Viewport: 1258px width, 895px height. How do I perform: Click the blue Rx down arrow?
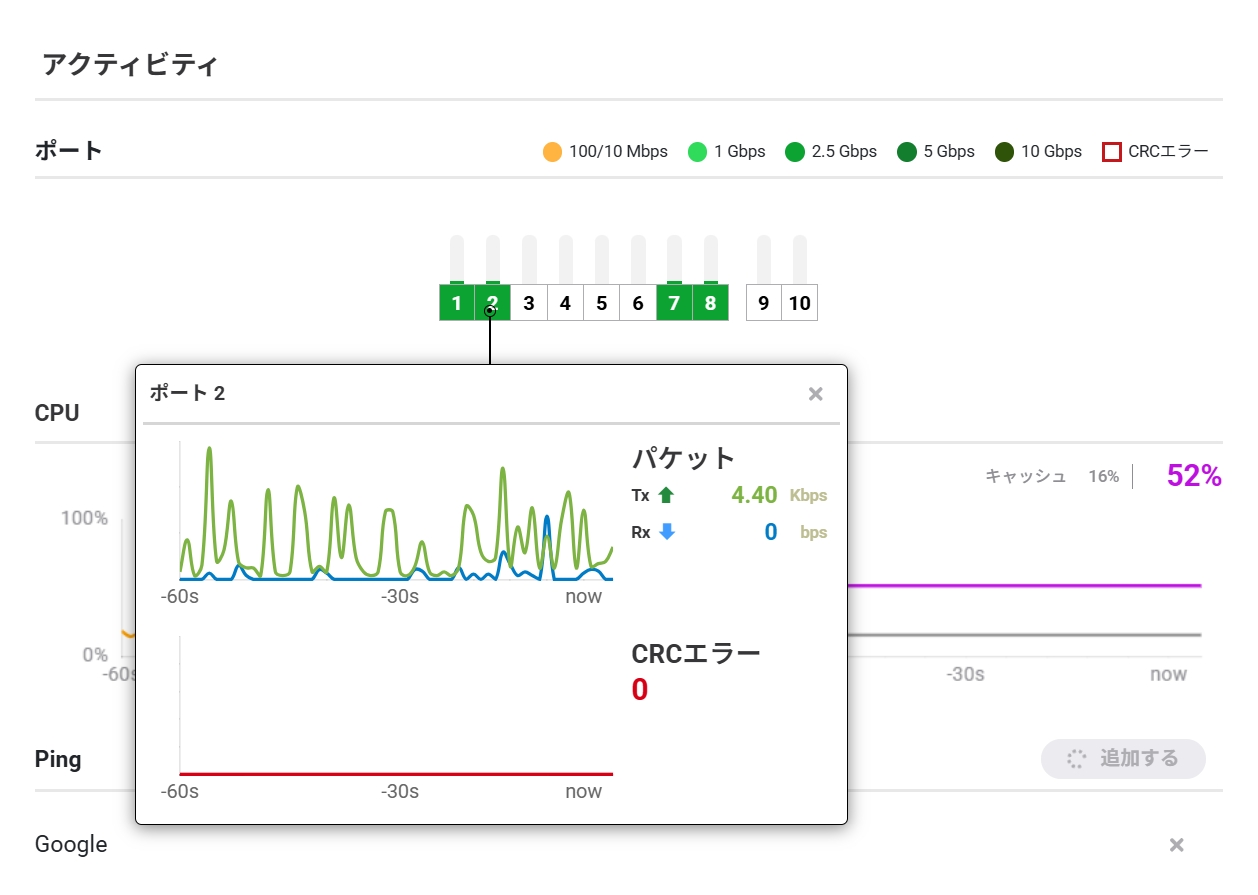pos(667,532)
